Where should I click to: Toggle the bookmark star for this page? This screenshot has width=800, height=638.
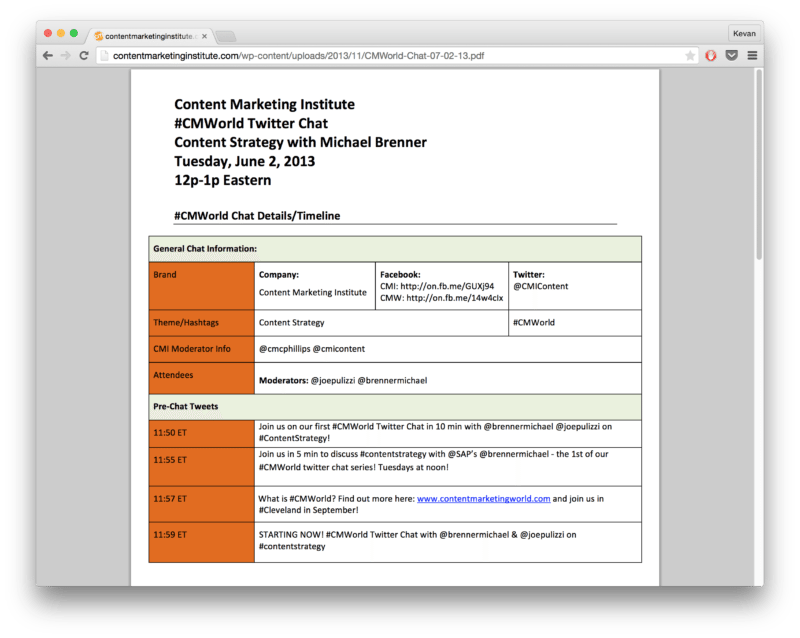[x=690, y=56]
